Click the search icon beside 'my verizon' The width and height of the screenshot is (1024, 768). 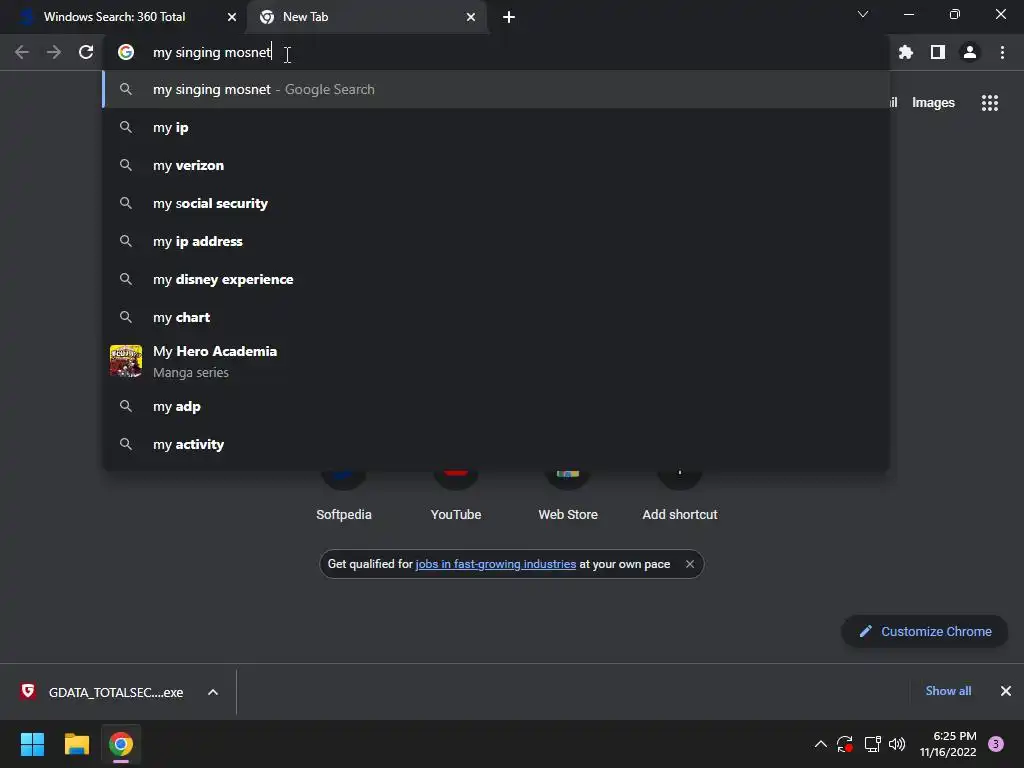pos(126,165)
